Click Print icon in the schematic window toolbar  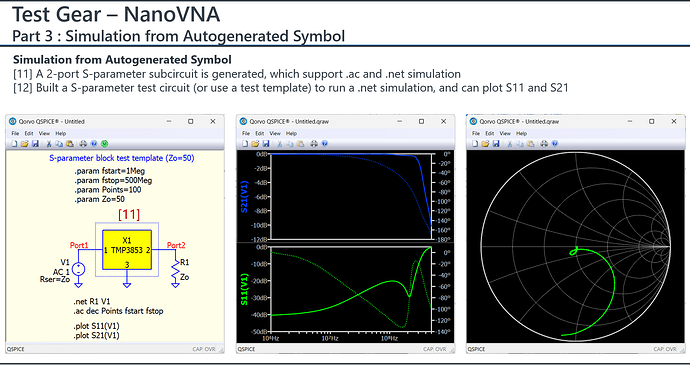(x=83, y=144)
